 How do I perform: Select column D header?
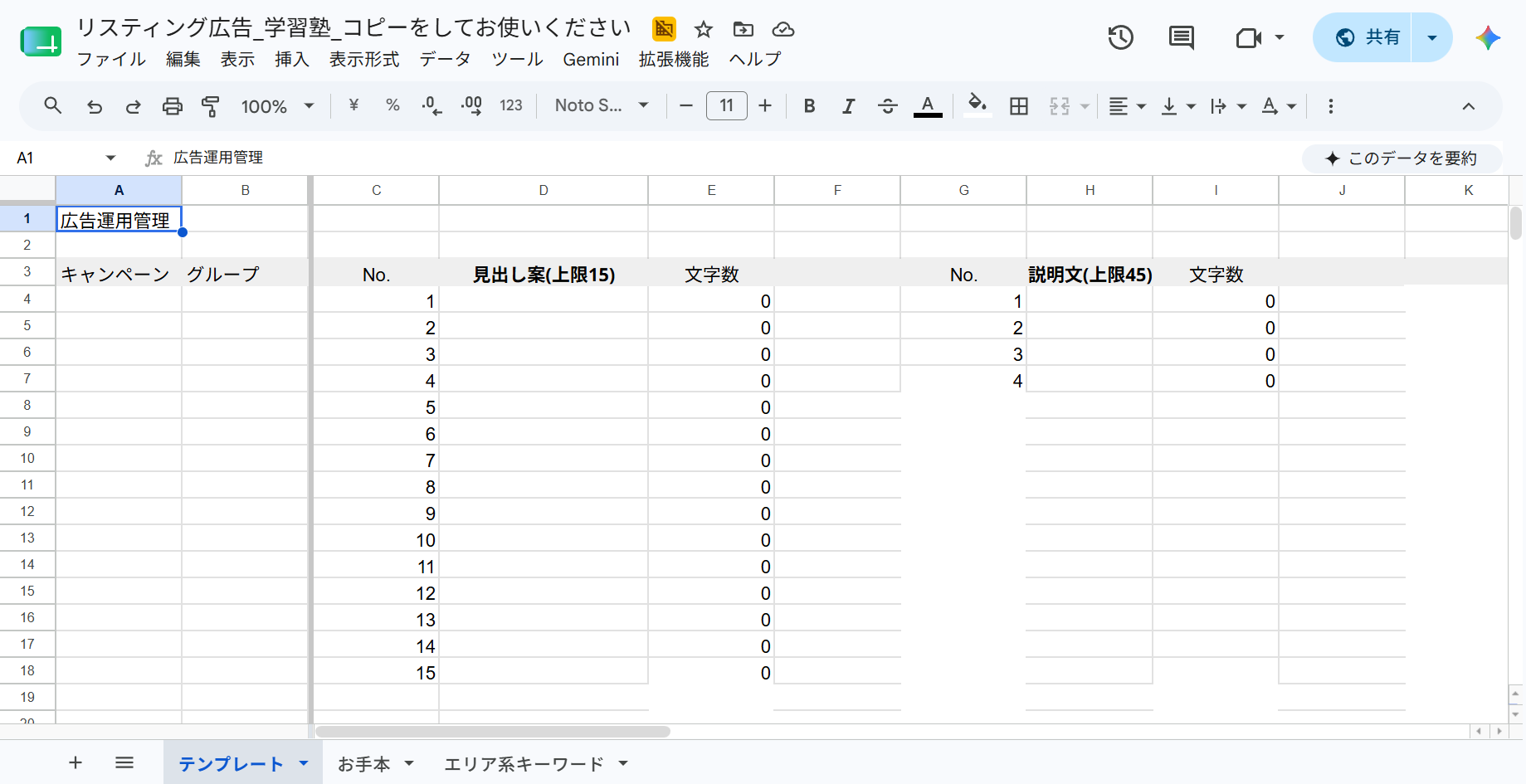coord(544,190)
